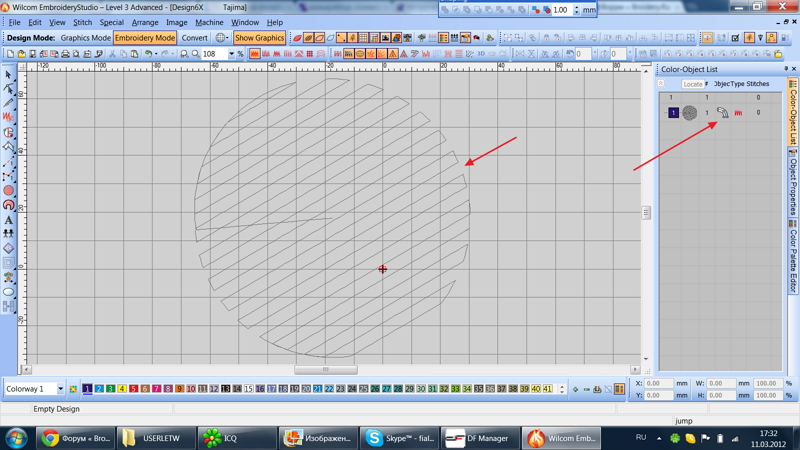This screenshot has width=800, height=450.
Task: Click the needle icon in Color-Object List
Action: [722, 113]
